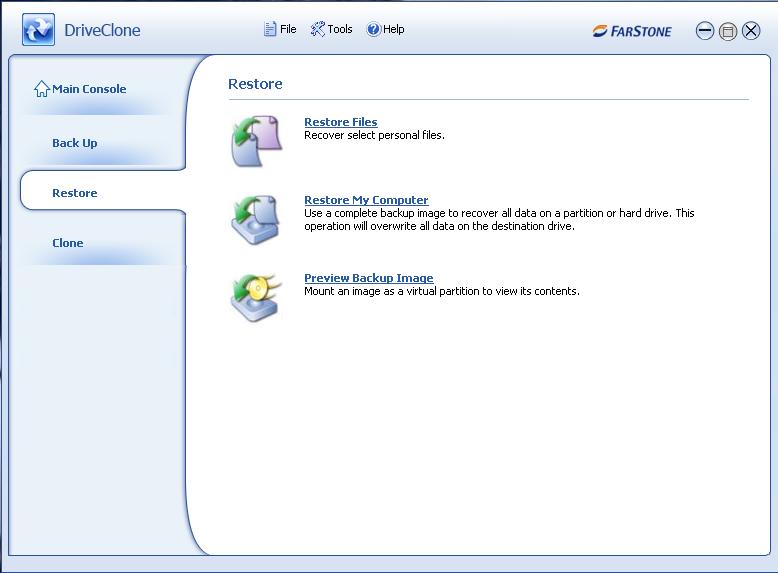Maximize the DriveClone window
778x573 pixels.
pos(728,31)
